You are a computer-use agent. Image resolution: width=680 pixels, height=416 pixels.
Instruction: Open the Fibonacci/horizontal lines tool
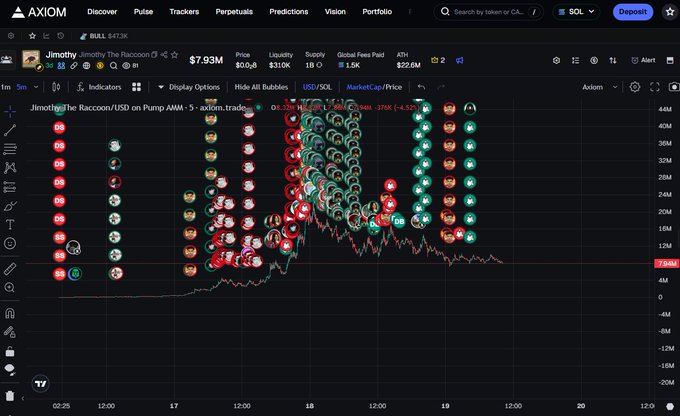click(10, 149)
